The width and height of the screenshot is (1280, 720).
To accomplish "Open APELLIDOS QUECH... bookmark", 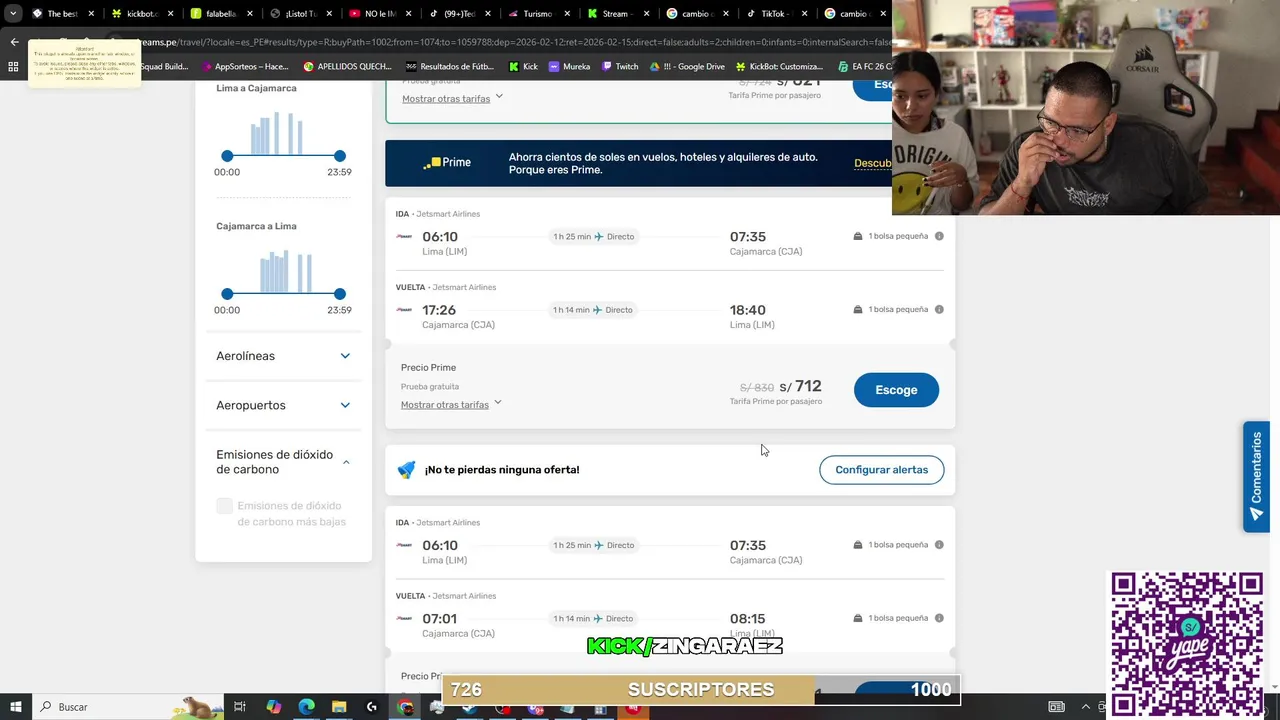I will (347, 67).
